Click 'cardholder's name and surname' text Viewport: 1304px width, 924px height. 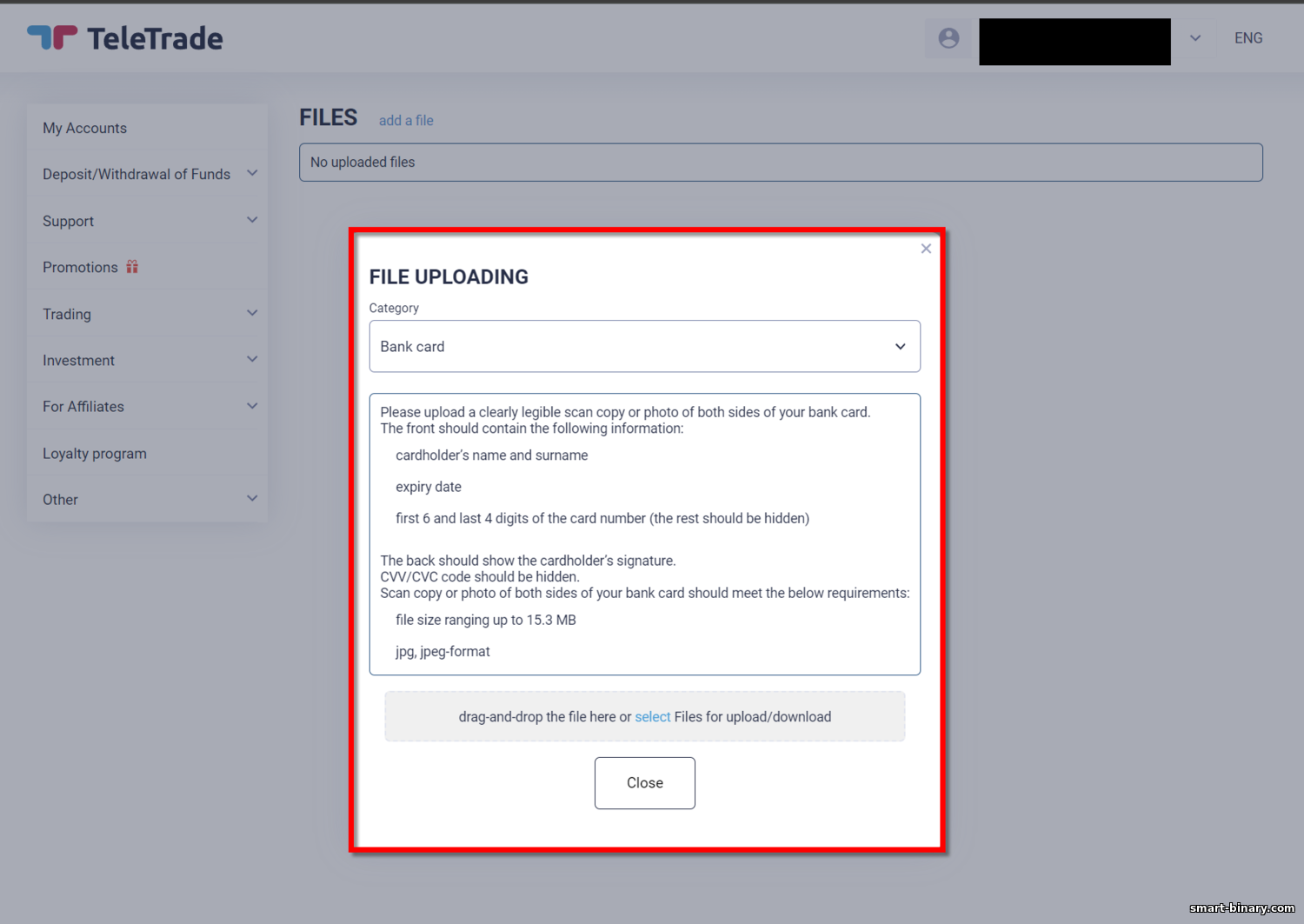tap(492, 455)
